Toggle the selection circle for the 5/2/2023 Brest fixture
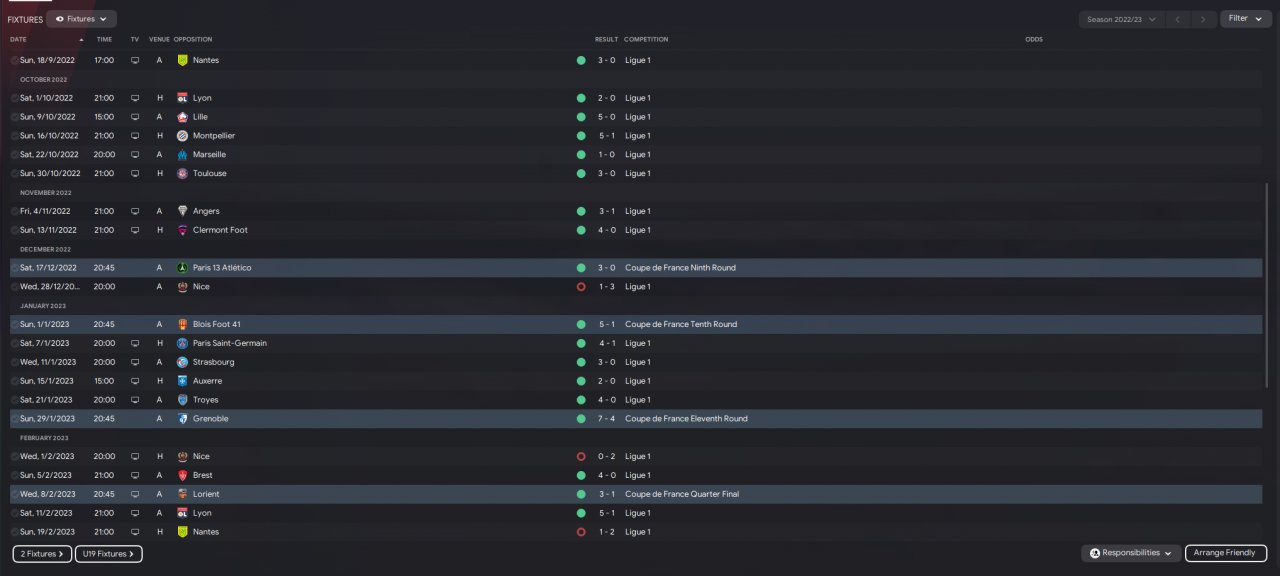The height and width of the screenshot is (576, 1280). pyautogui.click(x=15, y=475)
